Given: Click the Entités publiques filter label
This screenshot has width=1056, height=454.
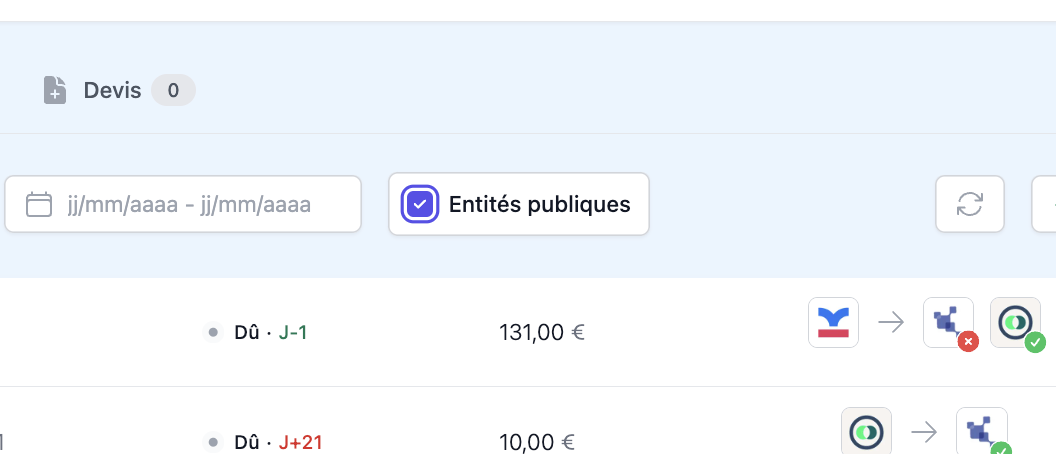Looking at the screenshot, I should click(539, 204).
